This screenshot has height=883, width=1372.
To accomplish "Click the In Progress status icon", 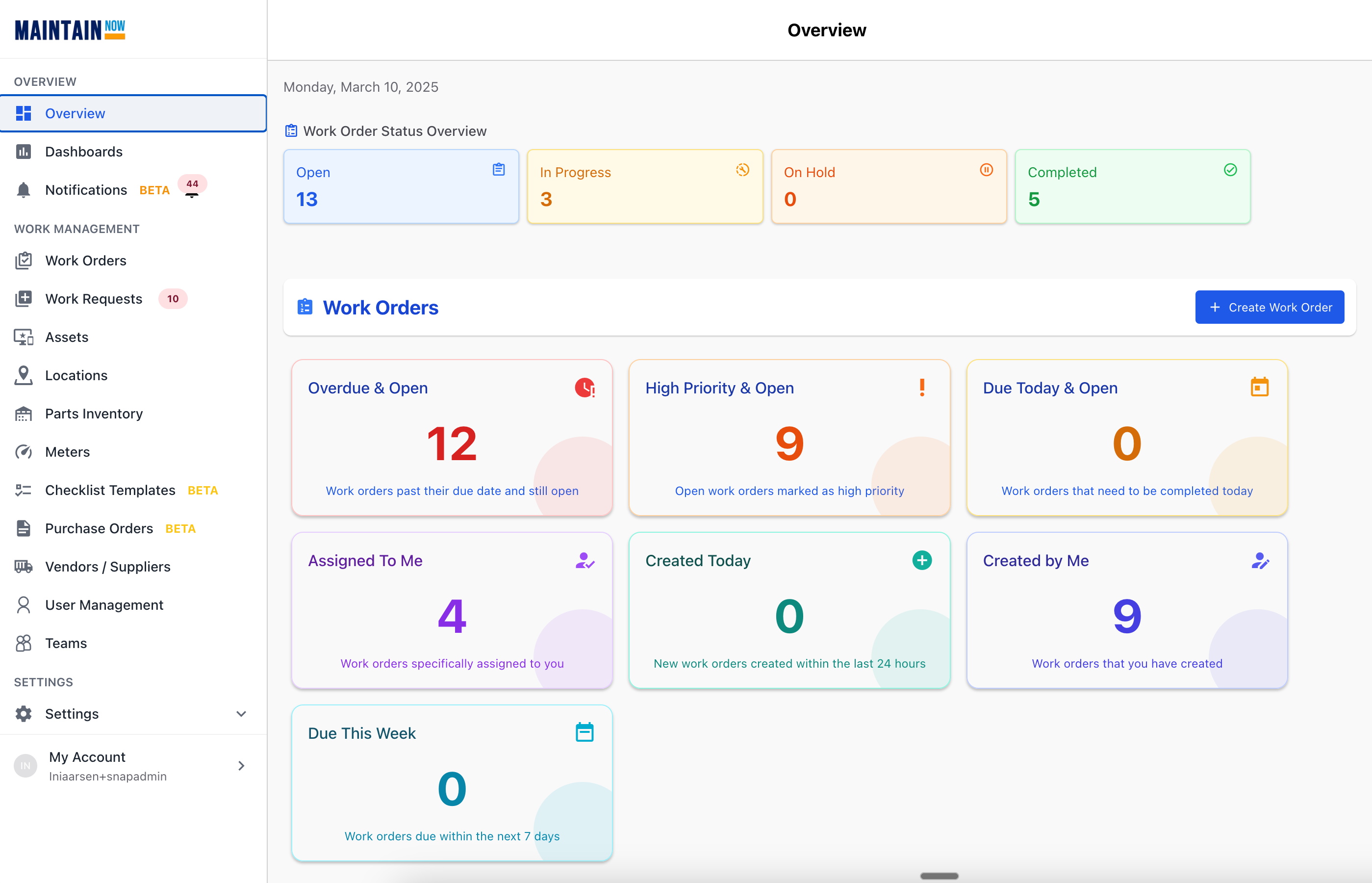I will point(743,170).
